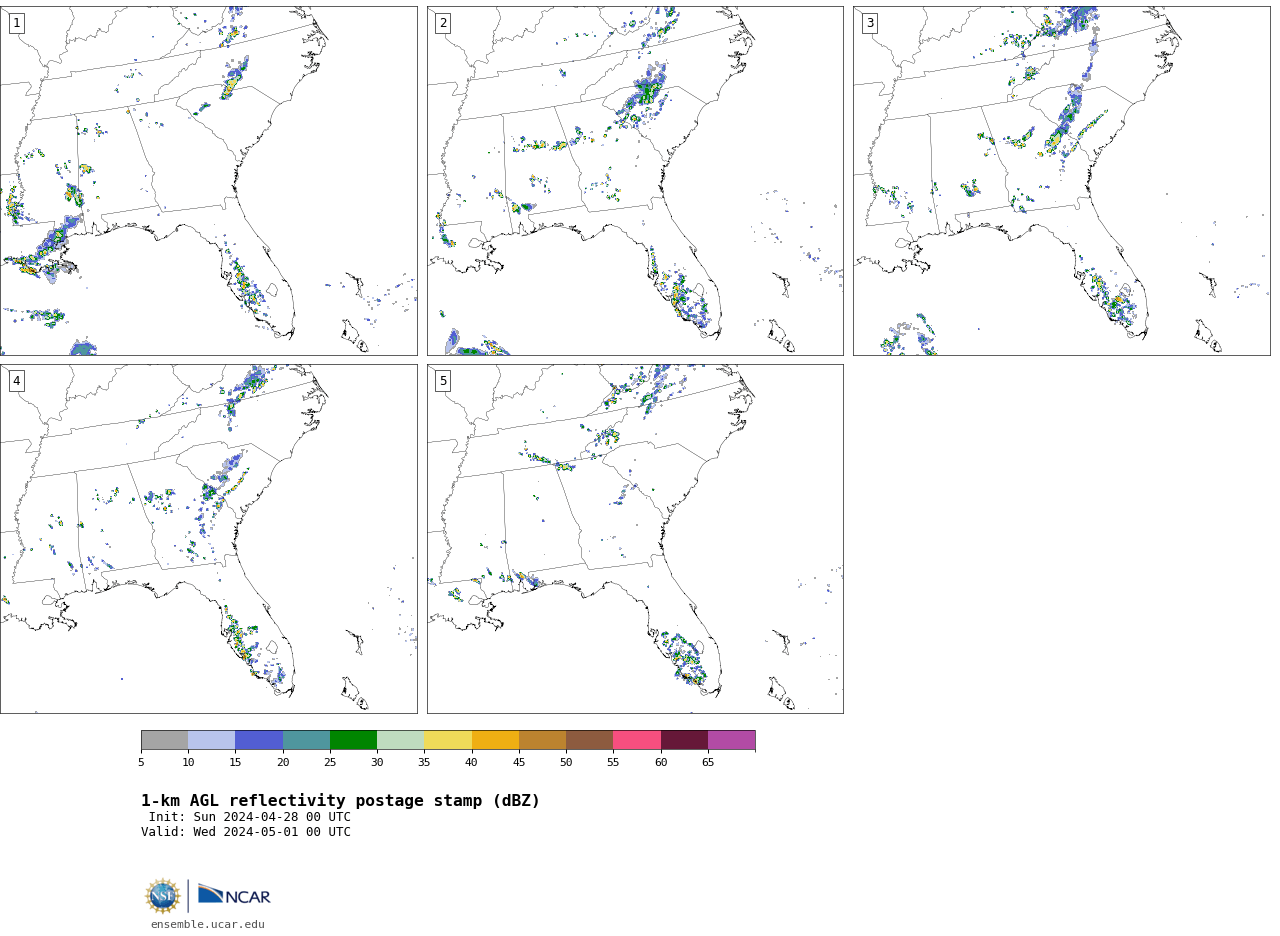Image resolution: width=1280 pixels, height=936 pixels.
Task: Click the light lavender 10-15 dBZ swatch
Action: coord(211,740)
